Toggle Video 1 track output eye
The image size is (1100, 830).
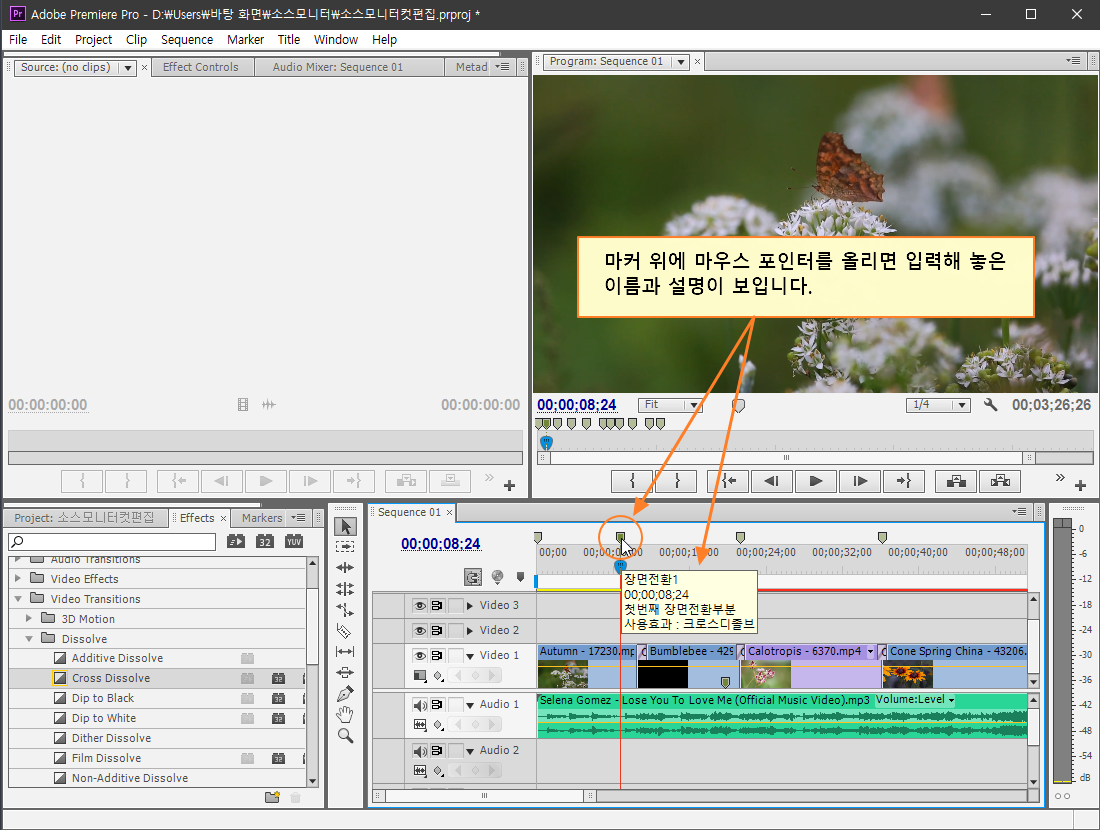coord(420,655)
